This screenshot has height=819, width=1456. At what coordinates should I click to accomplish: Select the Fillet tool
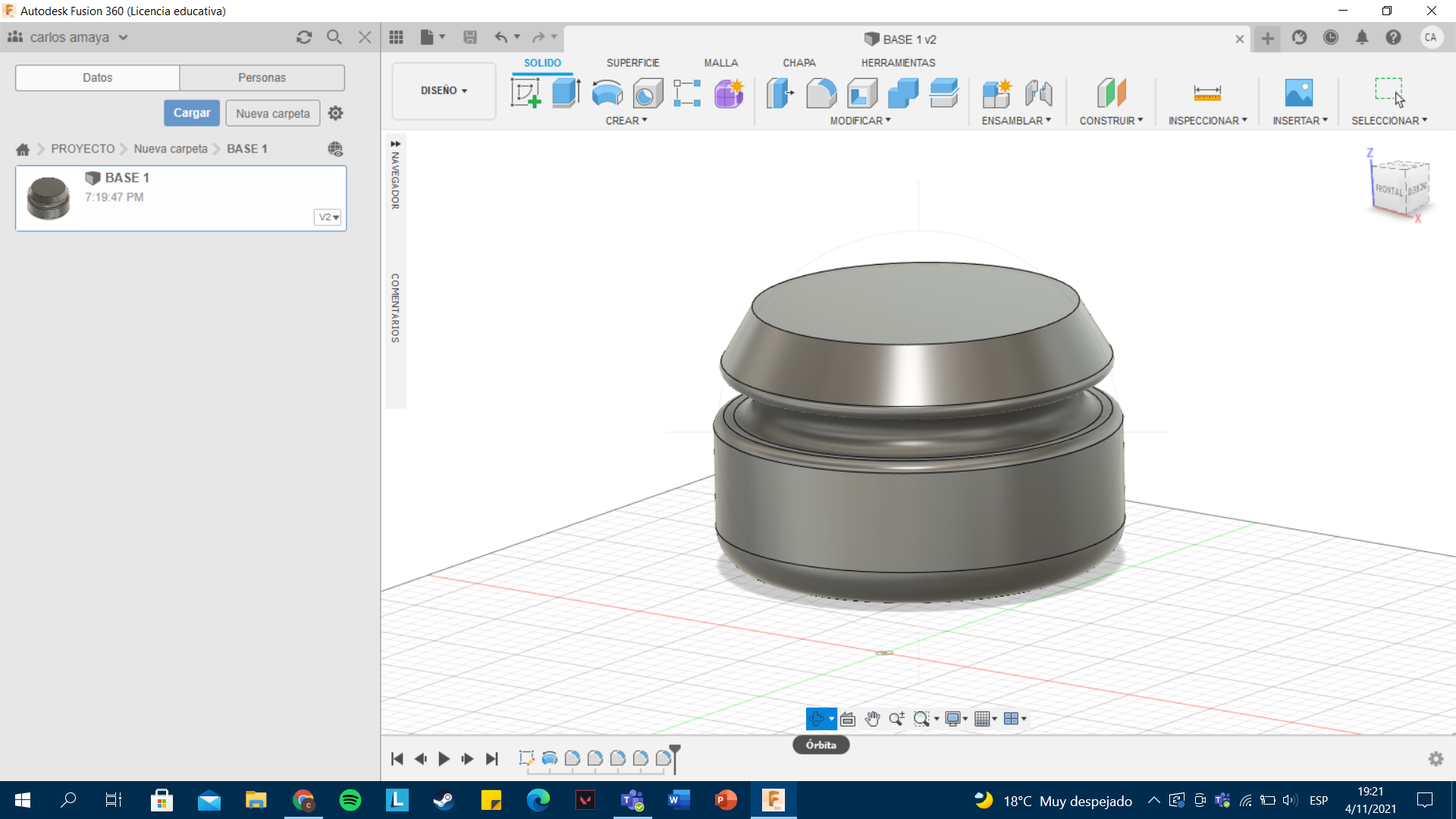pyautogui.click(x=821, y=93)
